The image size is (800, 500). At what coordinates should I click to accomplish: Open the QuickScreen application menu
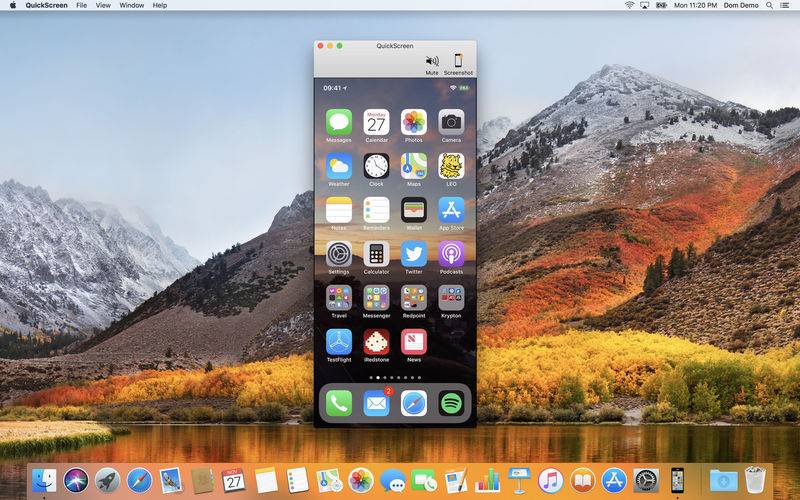46,5
